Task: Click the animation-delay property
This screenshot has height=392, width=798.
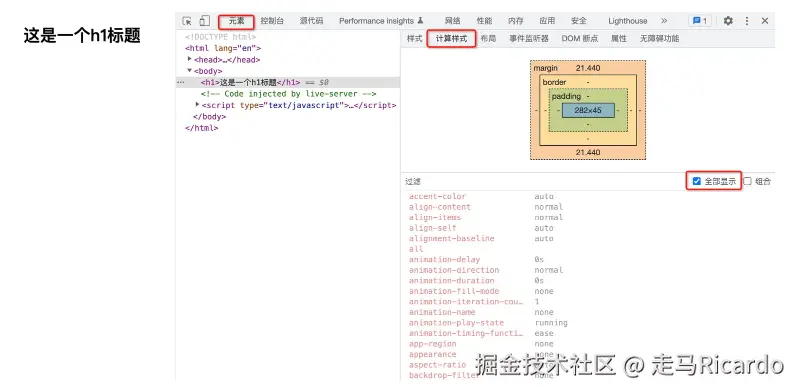Action: tap(444, 260)
